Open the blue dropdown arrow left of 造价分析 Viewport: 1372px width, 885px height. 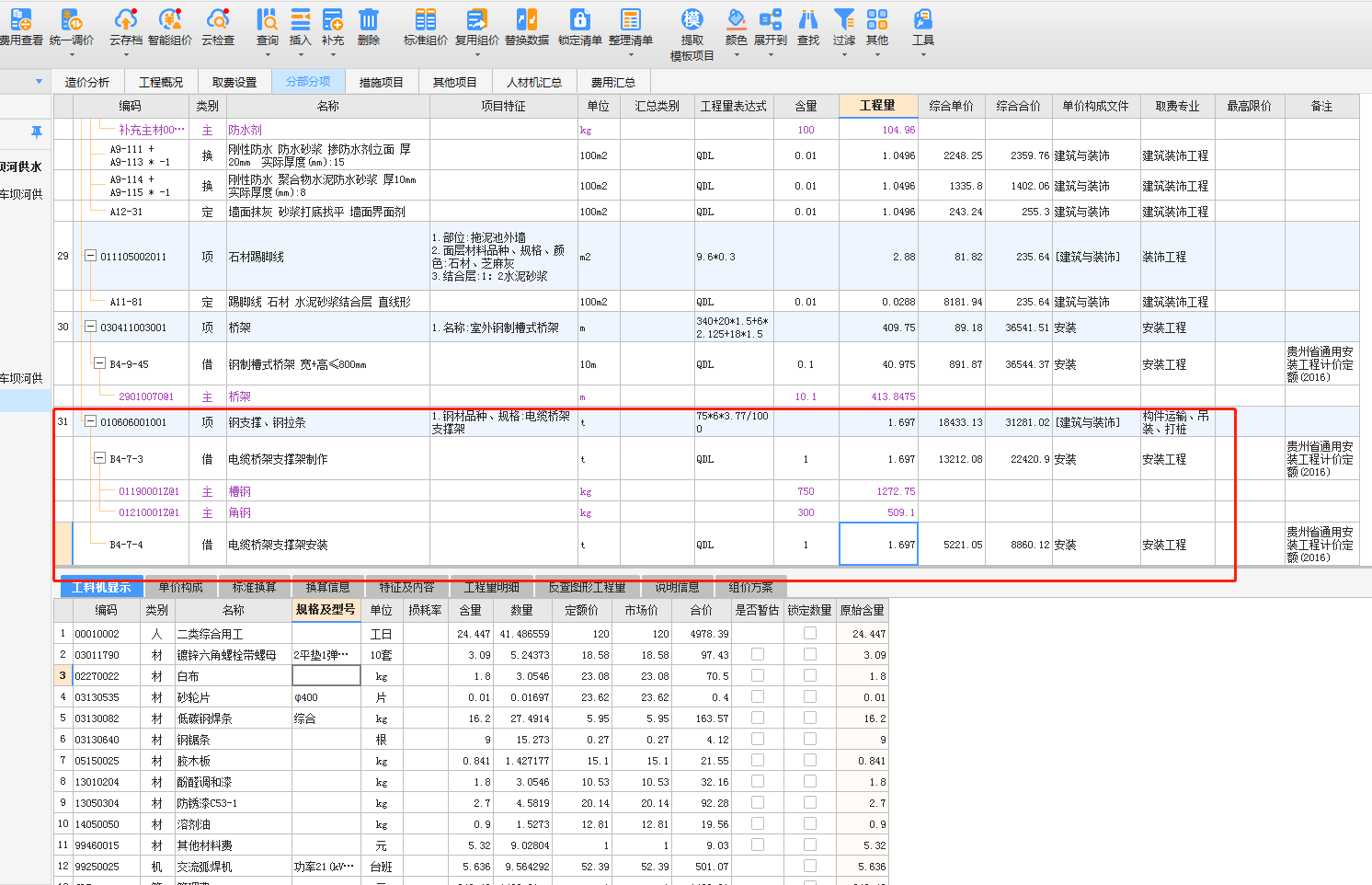point(39,81)
